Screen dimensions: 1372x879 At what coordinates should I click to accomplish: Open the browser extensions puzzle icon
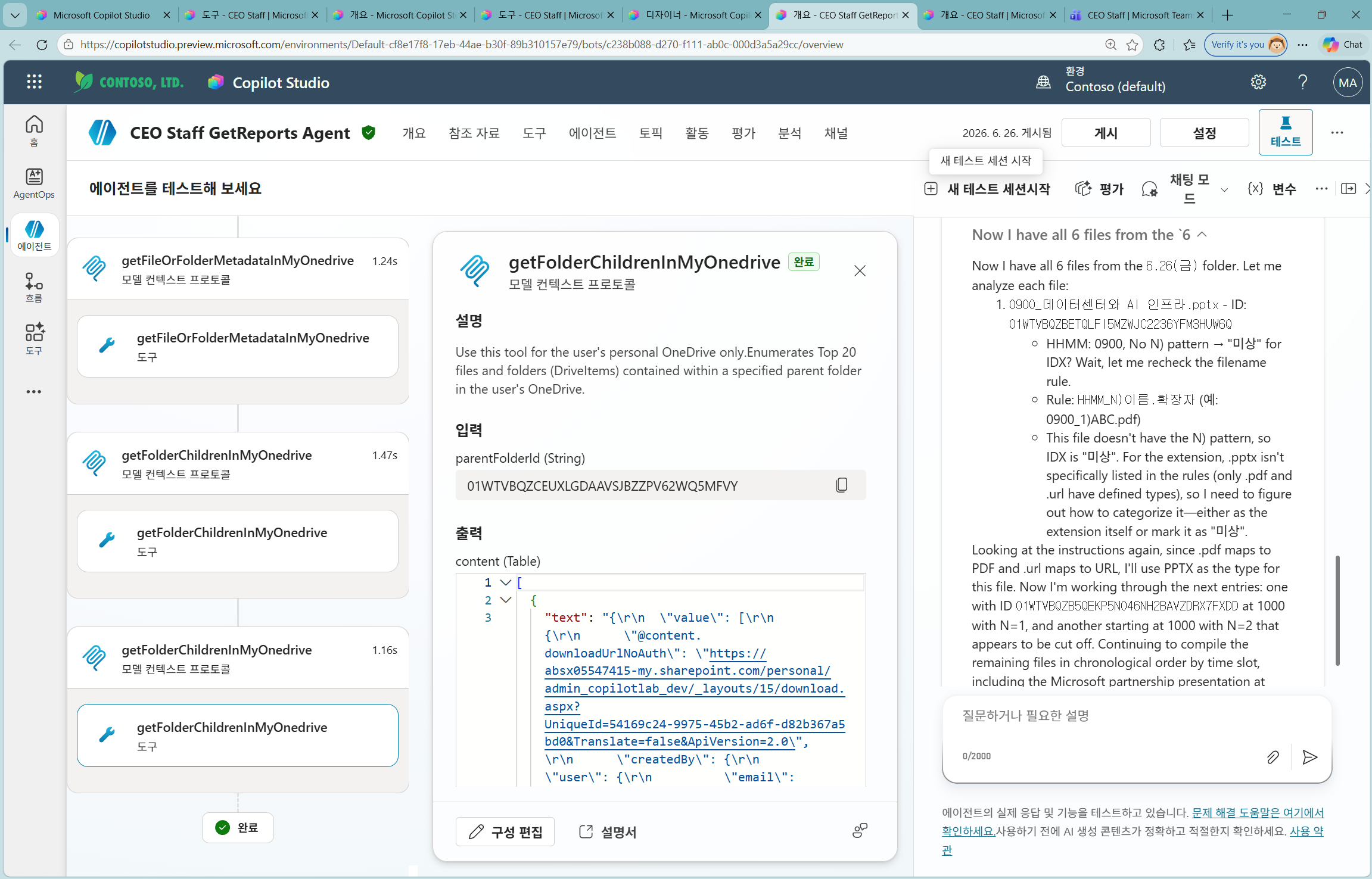(x=1159, y=45)
